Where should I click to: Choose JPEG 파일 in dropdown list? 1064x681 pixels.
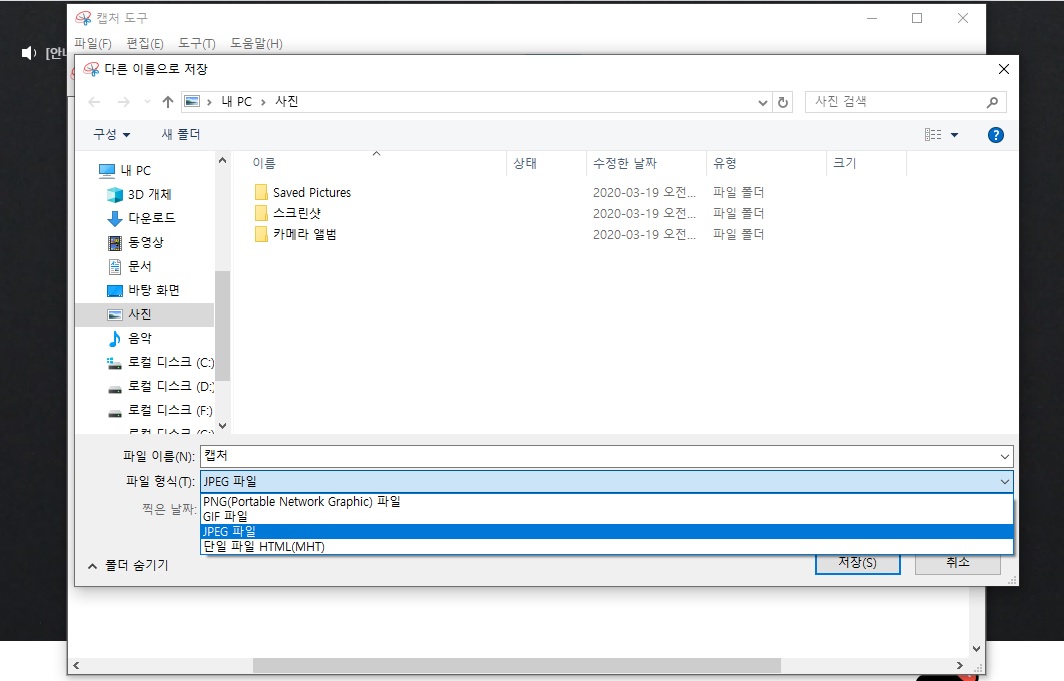click(x=607, y=531)
